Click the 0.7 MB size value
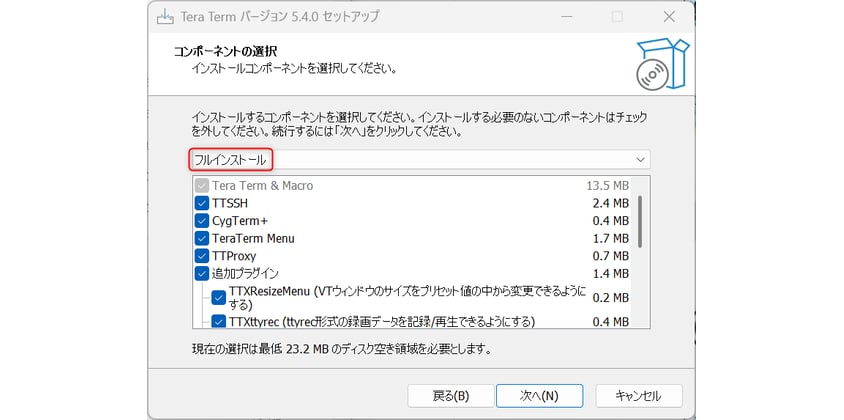This screenshot has height=420, width=844. click(x=611, y=256)
